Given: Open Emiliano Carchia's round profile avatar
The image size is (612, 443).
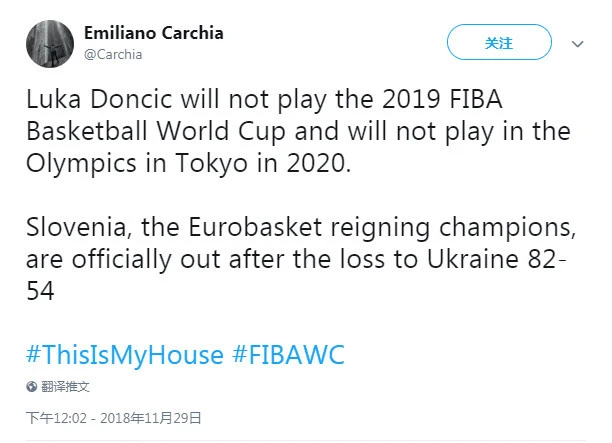Looking at the screenshot, I should click(x=50, y=43).
